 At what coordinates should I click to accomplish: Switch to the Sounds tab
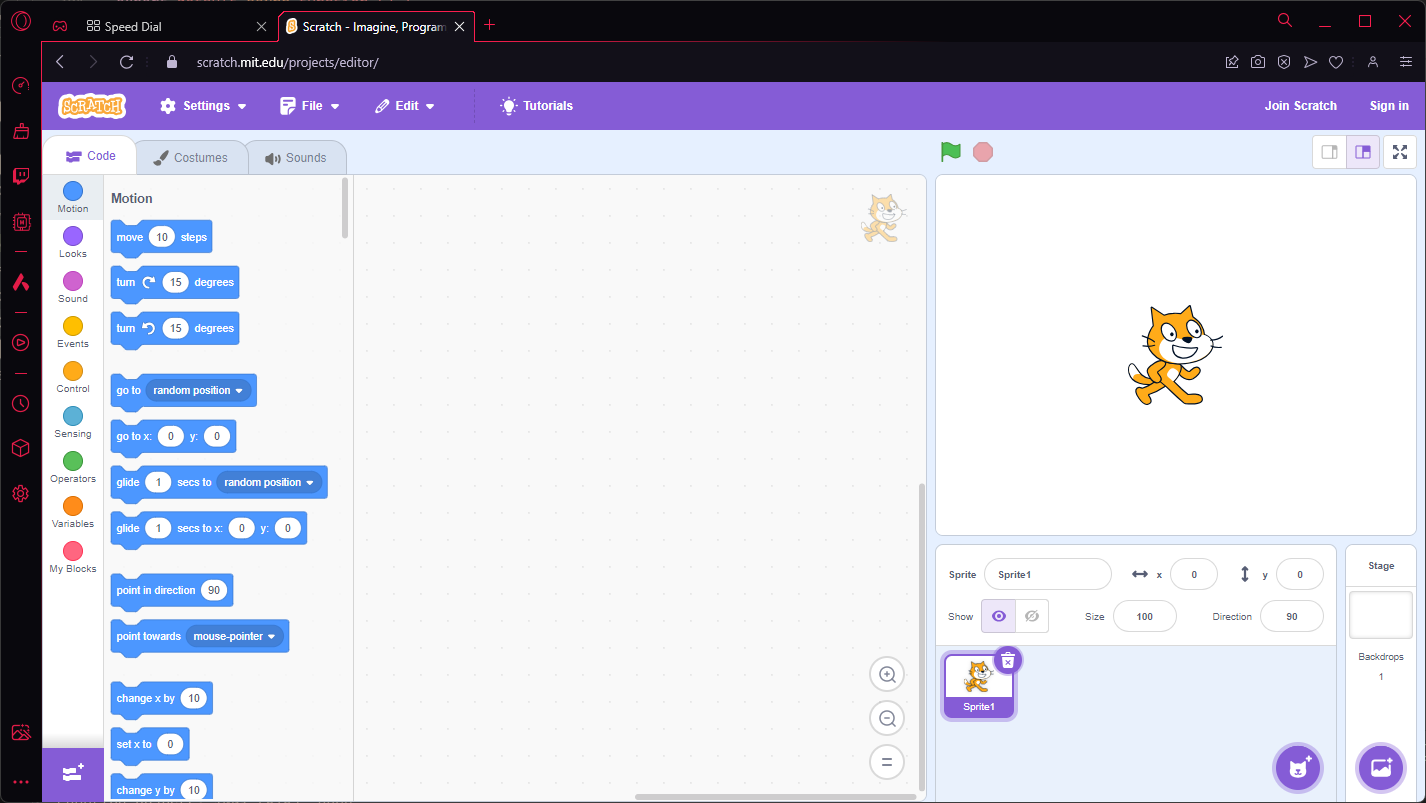click(296, 157)
